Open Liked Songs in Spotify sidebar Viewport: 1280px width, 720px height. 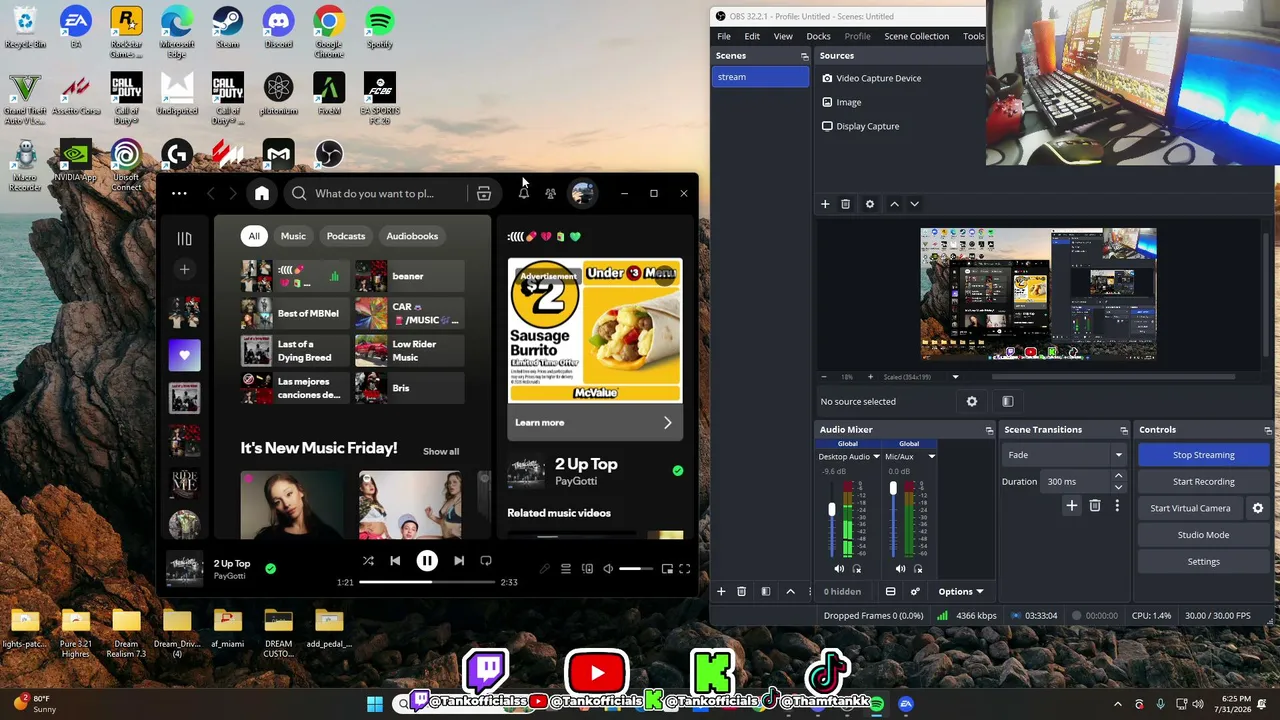coord(184,355)
